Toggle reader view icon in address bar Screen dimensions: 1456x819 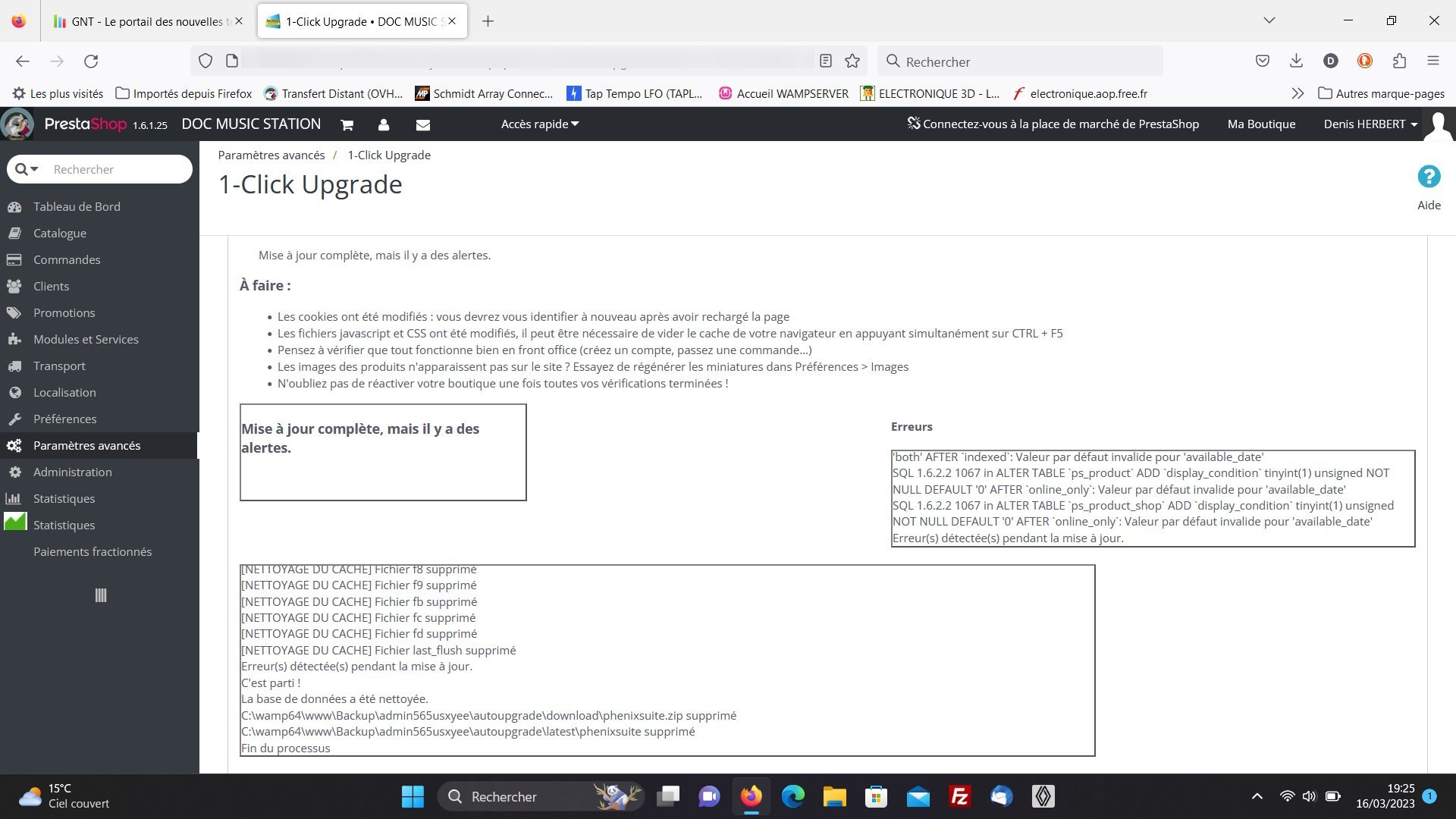[826, 61]
